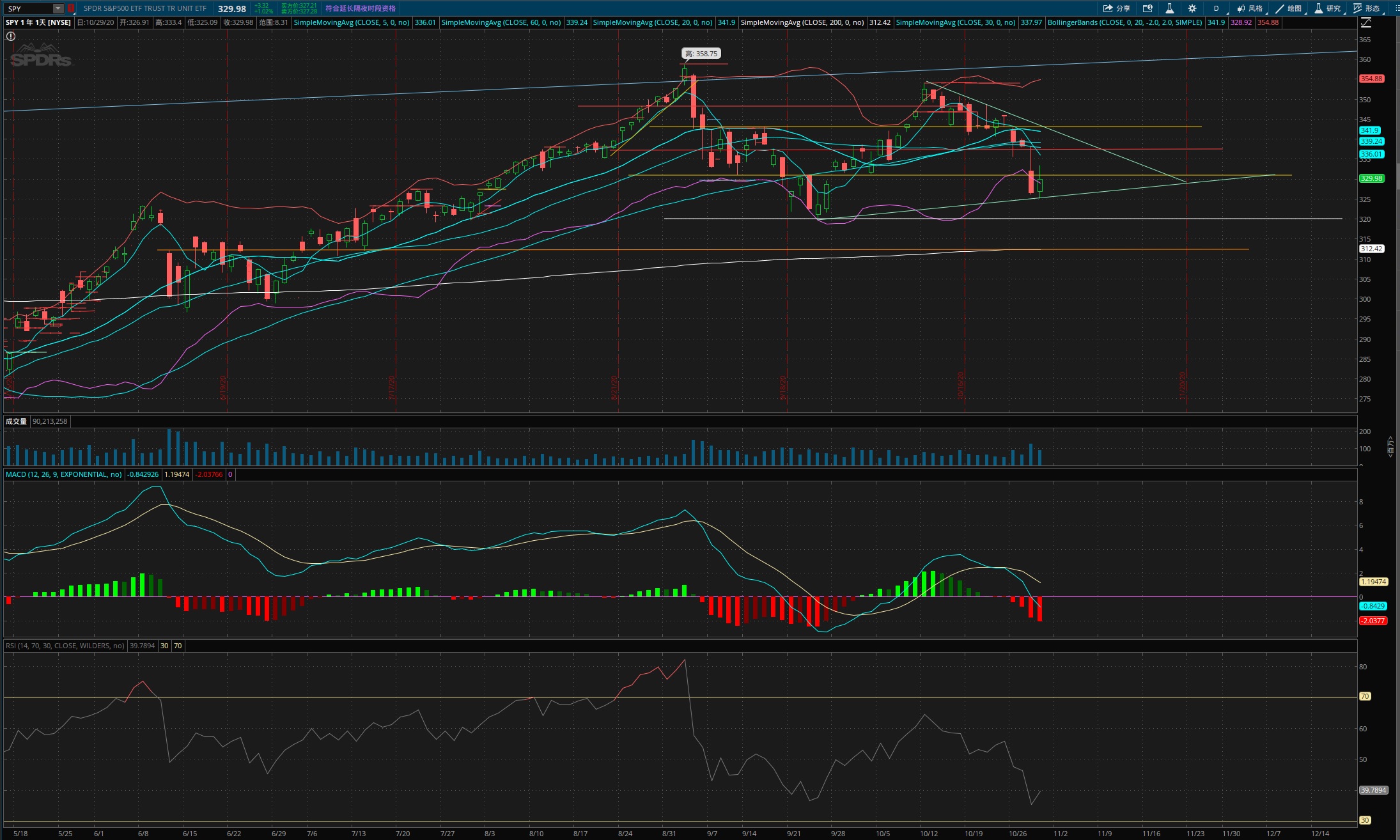Click the RSI study value 39.7894
1400x840 pixels.
tap(142, 646)
